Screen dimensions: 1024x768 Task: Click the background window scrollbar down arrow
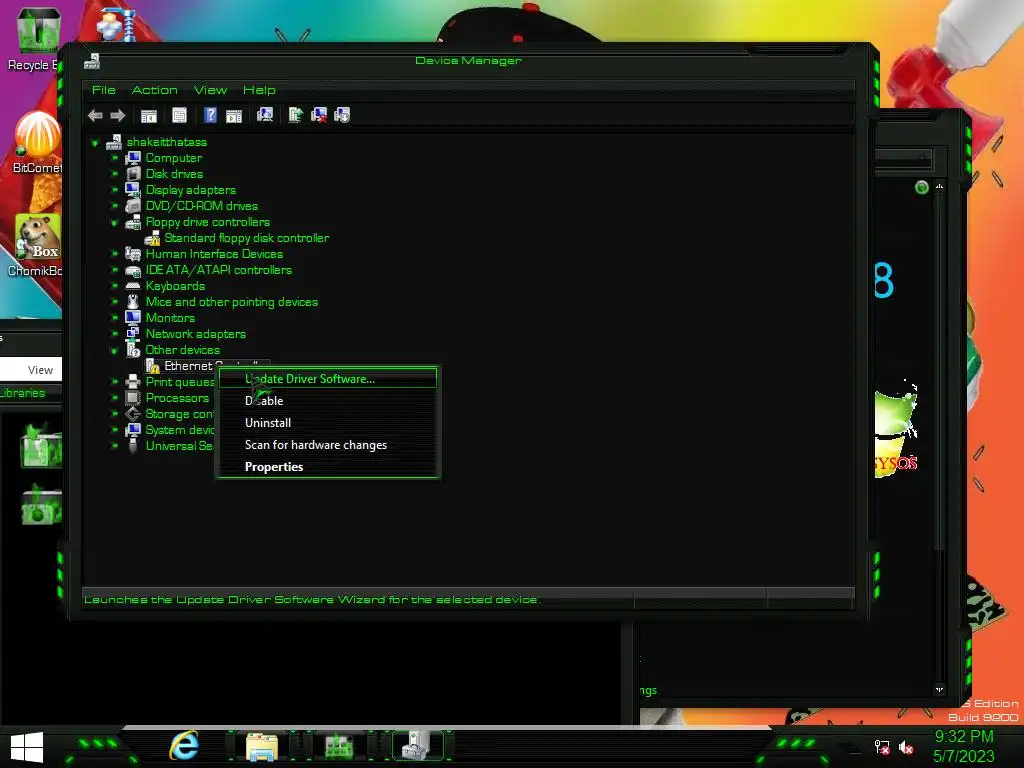click(x=939, y=690)
